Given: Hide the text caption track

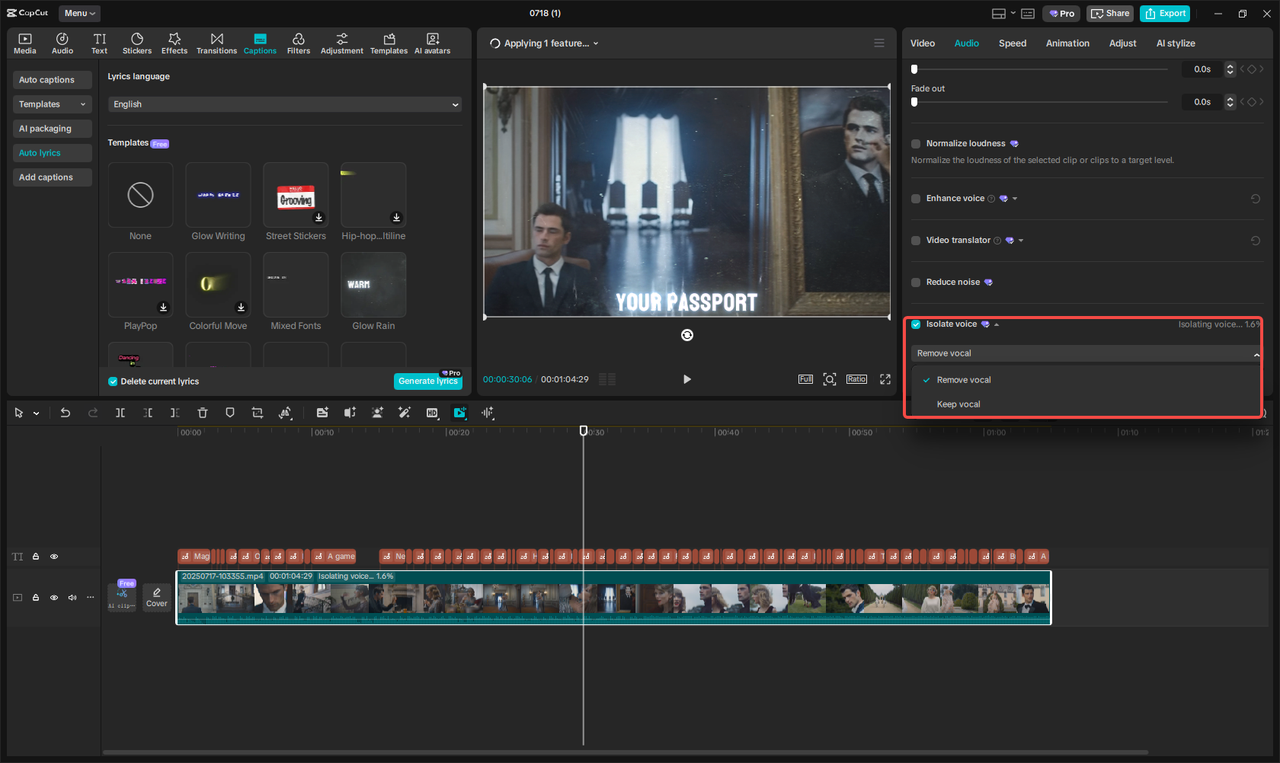Looking at the screenshot, I should (x=54, y=557).
